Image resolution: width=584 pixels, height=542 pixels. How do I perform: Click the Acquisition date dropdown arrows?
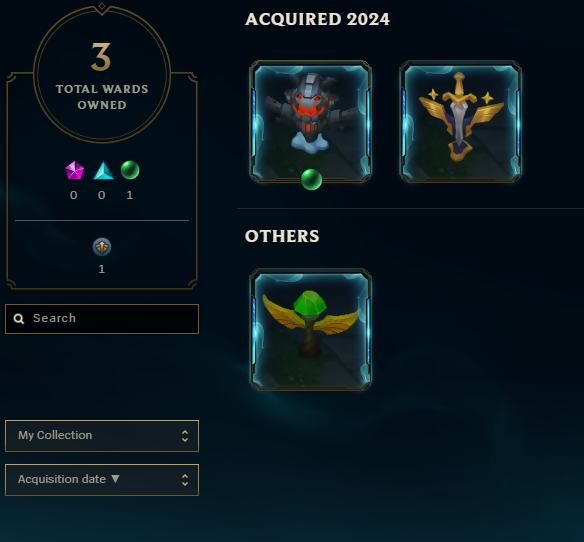(185, 480)
